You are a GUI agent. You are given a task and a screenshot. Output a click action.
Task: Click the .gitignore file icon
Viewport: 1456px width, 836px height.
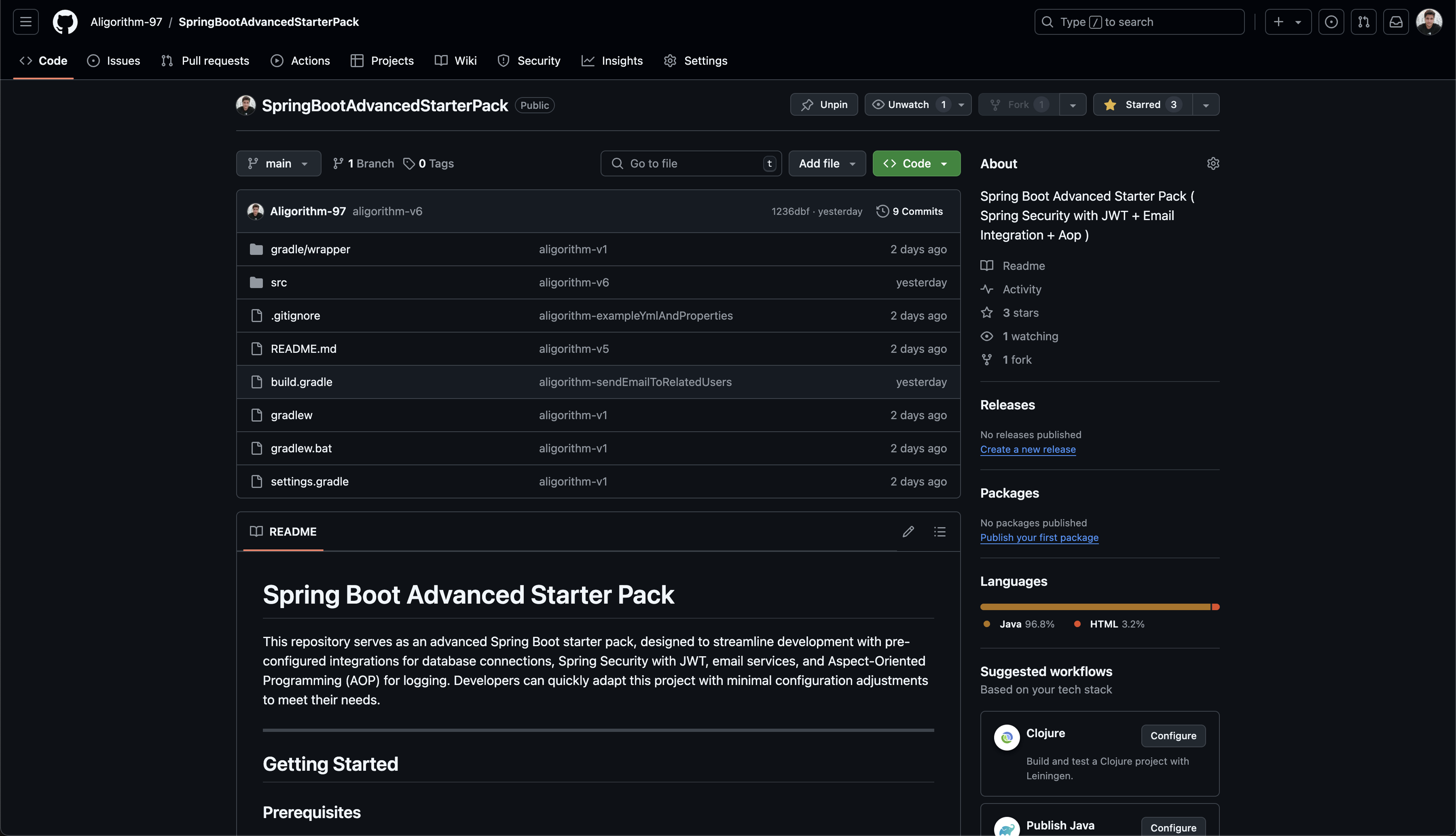[257, 316]
